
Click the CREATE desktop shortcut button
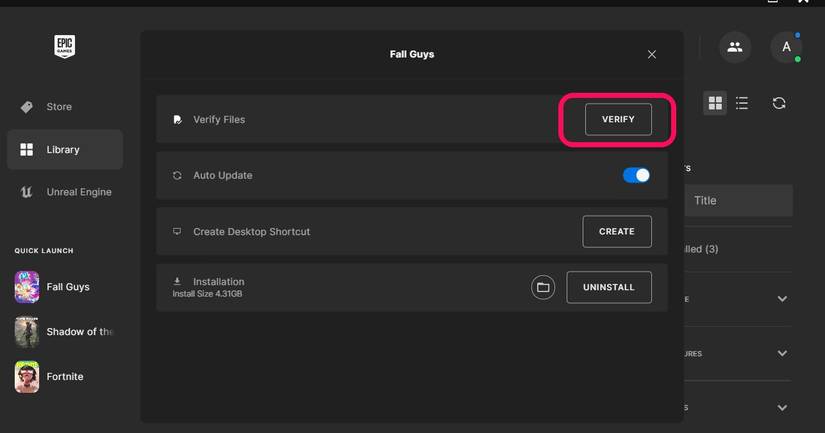click(617, 231)
